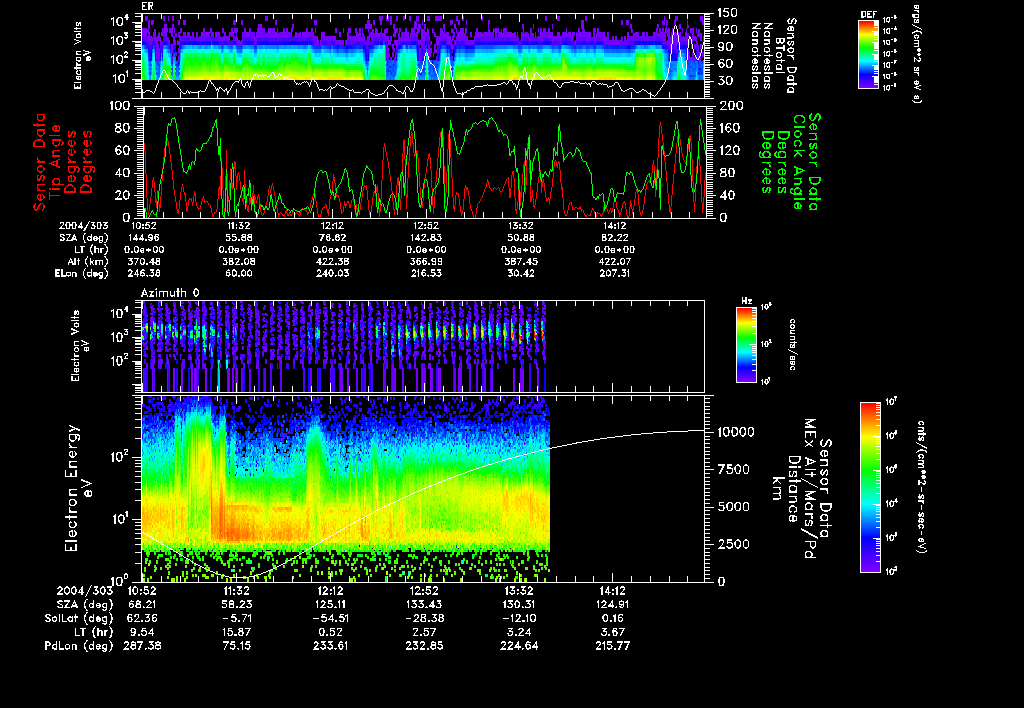Click the 'PdLon (deg)' row label

78,646
